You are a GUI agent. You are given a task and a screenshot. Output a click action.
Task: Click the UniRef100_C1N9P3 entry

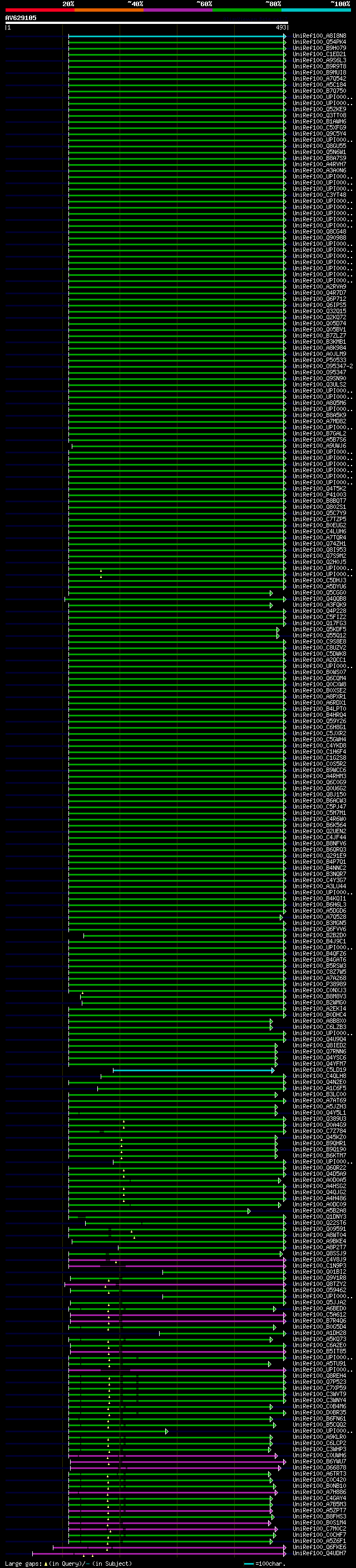tap(319, 1265)
